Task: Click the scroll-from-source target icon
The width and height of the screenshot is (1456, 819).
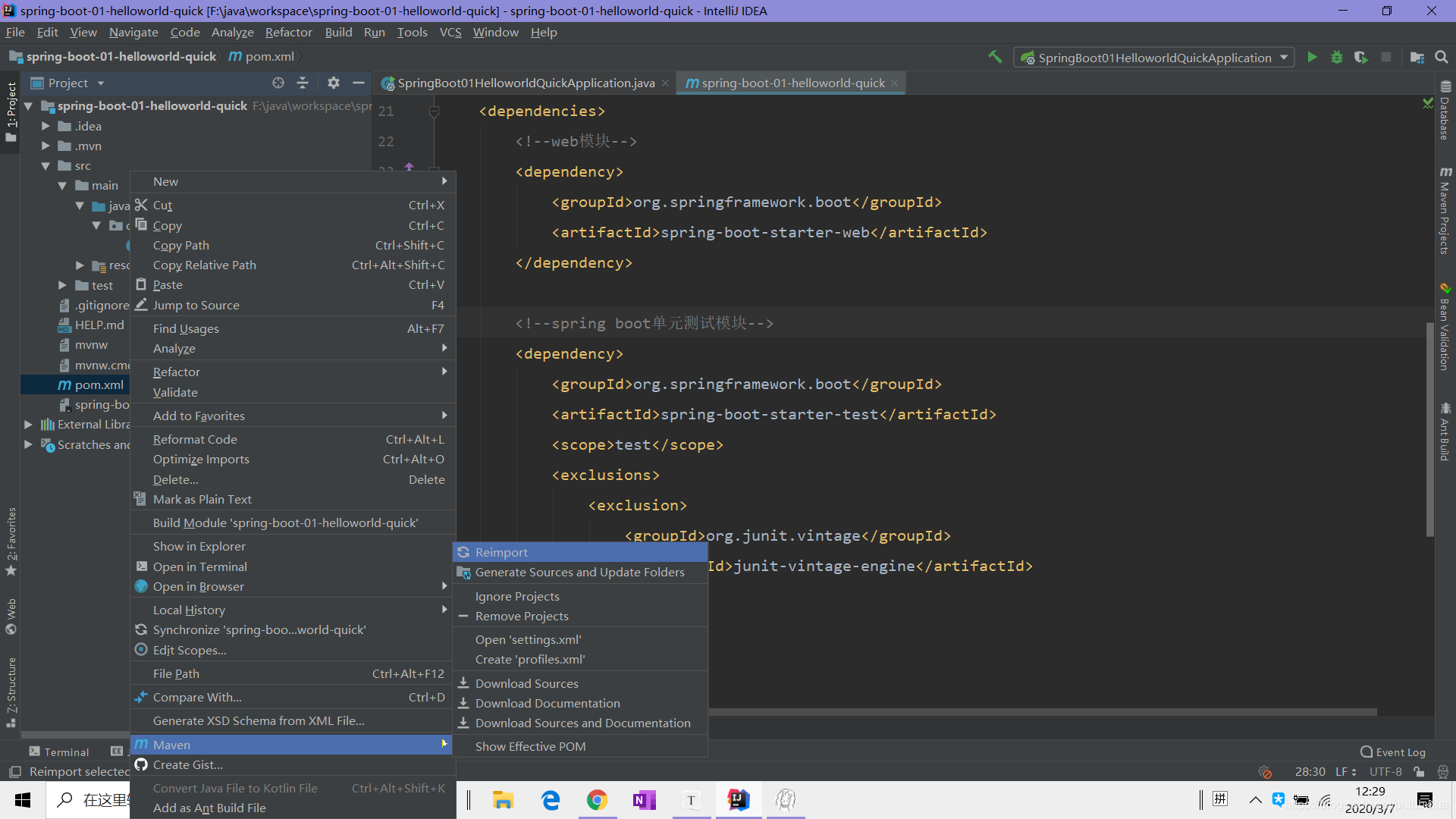Action: (278, 83)
